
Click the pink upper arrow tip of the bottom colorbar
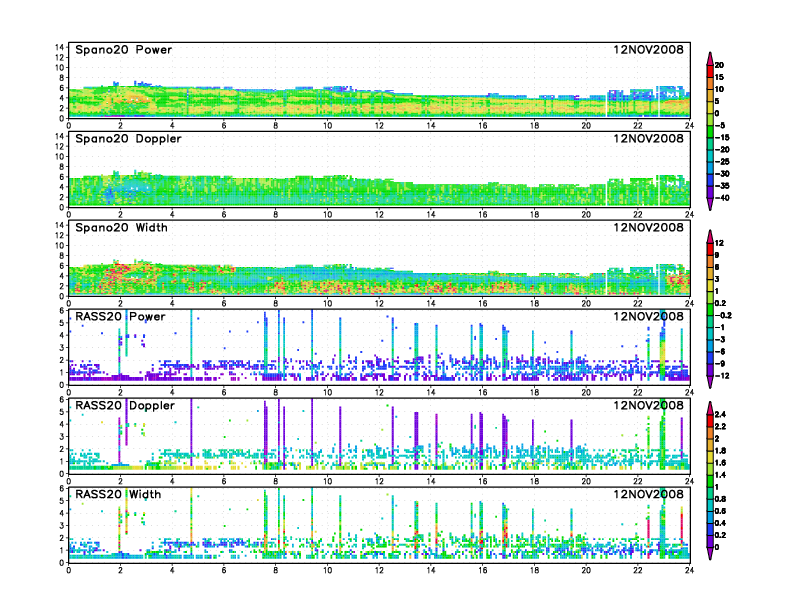pyautogui.click(x=710, y=407)
